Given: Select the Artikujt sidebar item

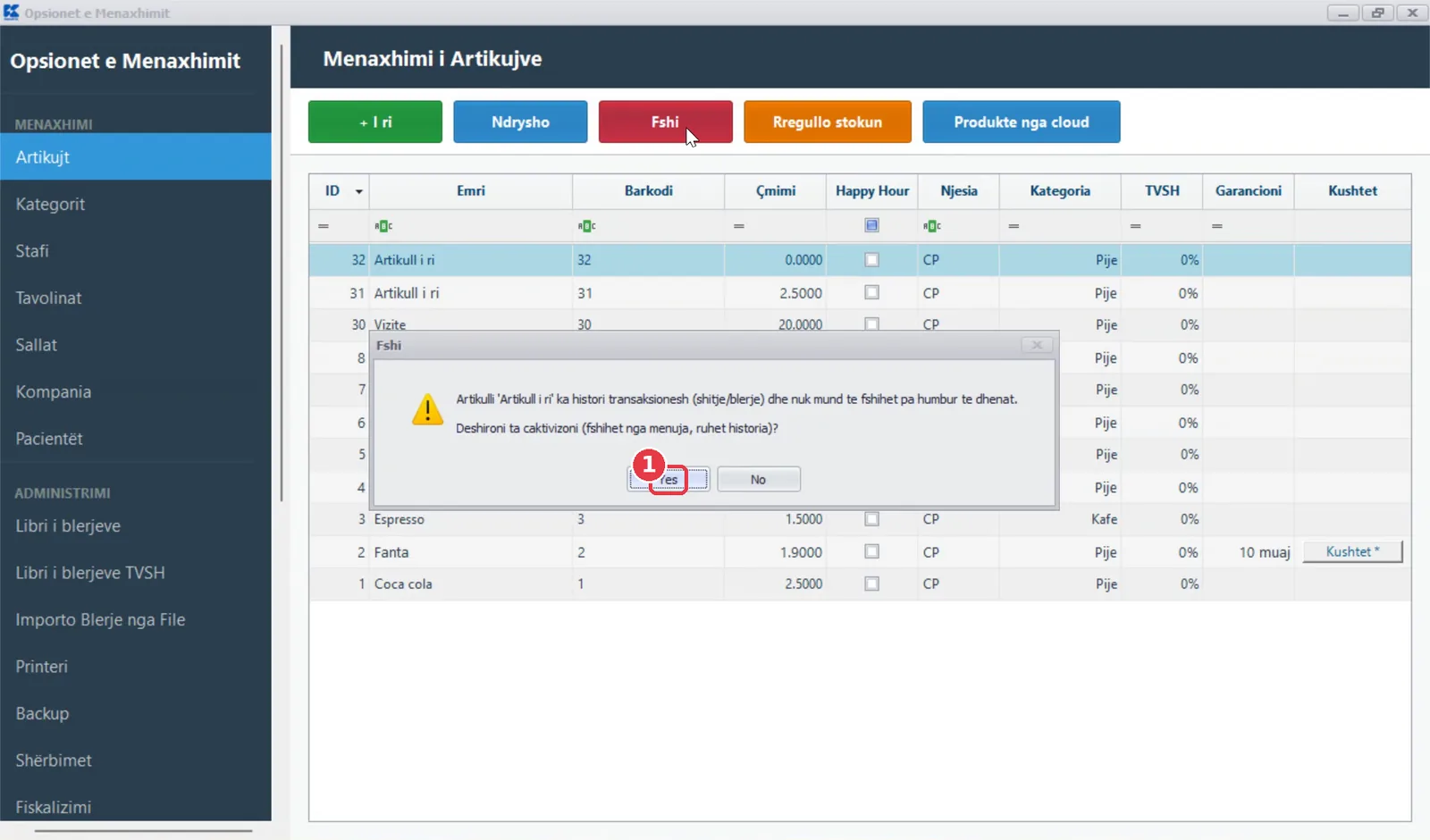Looking at the screenshot, I should (x=136, y=156).
